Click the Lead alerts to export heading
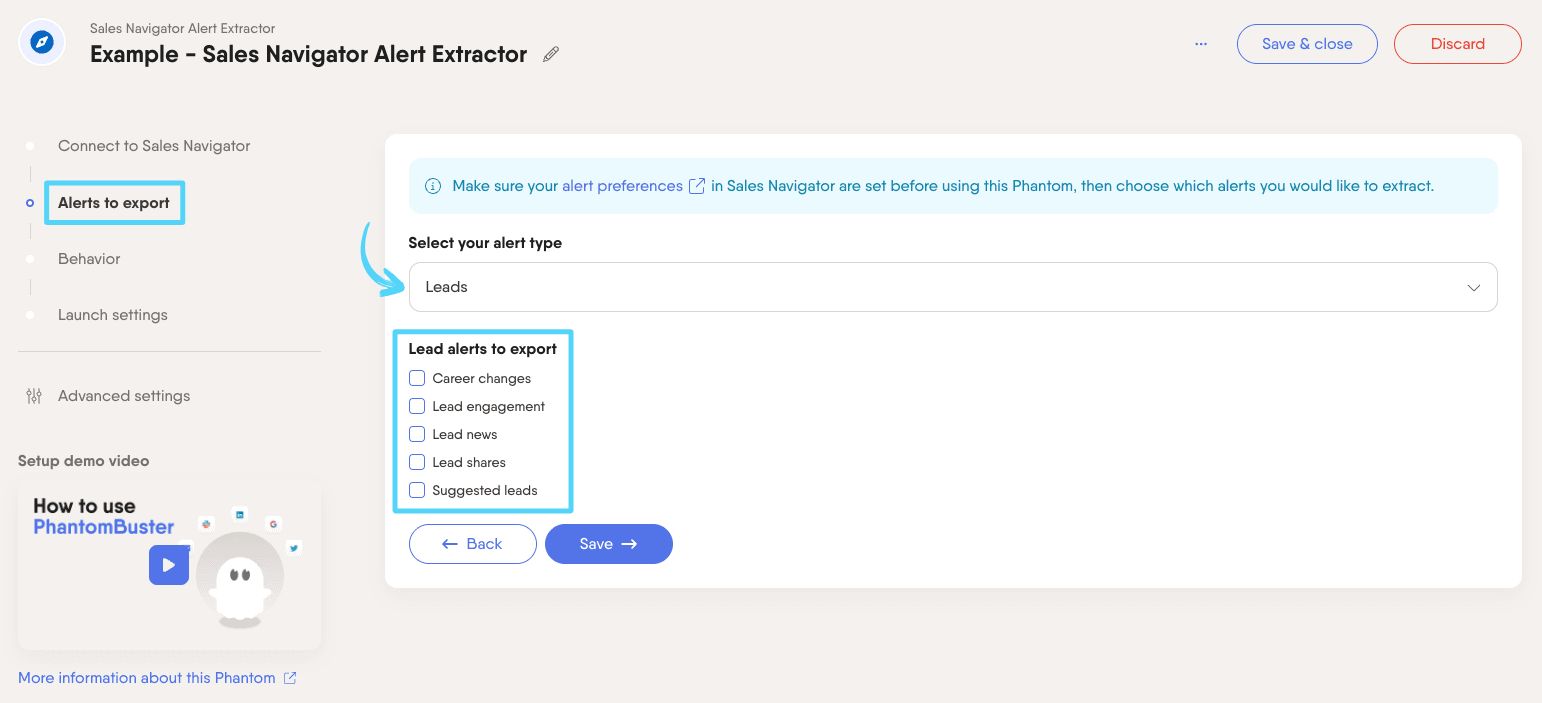 (x=483, y=349)
